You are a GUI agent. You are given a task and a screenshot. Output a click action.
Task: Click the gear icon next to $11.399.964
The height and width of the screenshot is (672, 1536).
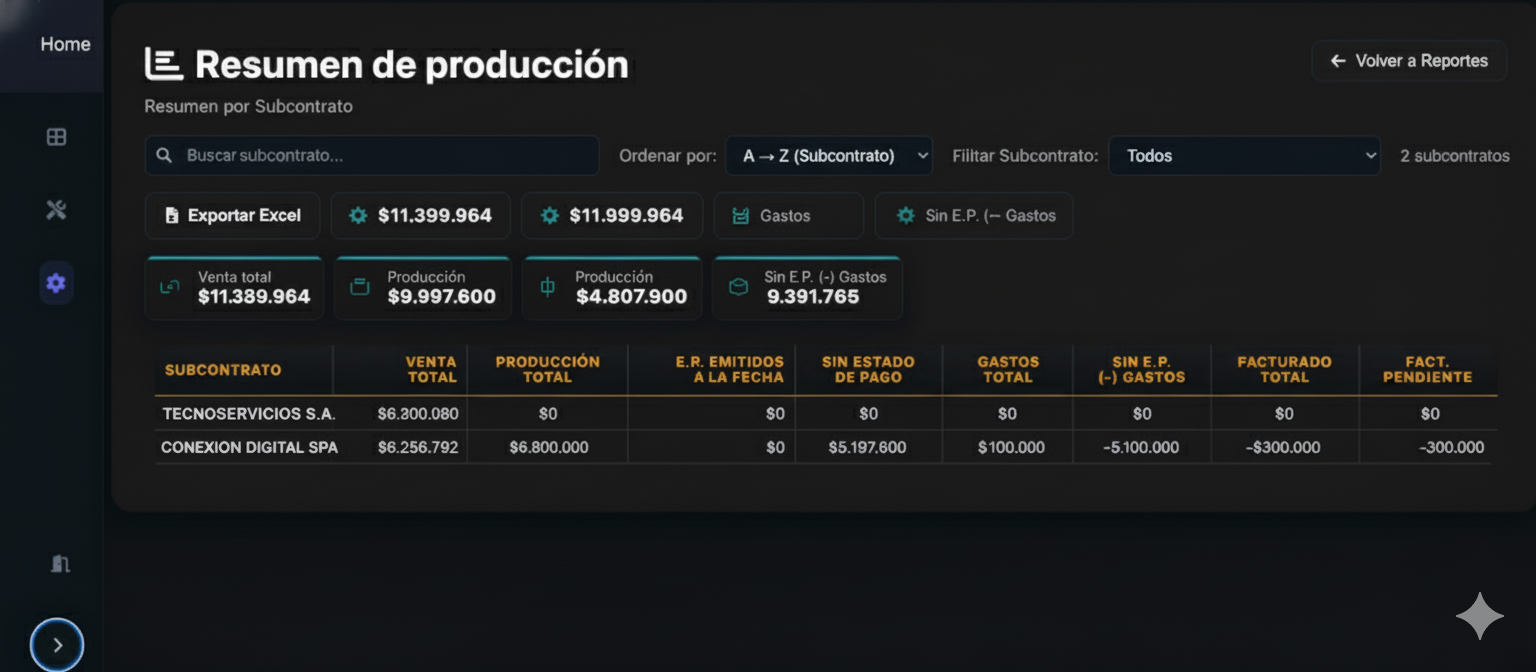pyautogui.click(x=358, y=215)
